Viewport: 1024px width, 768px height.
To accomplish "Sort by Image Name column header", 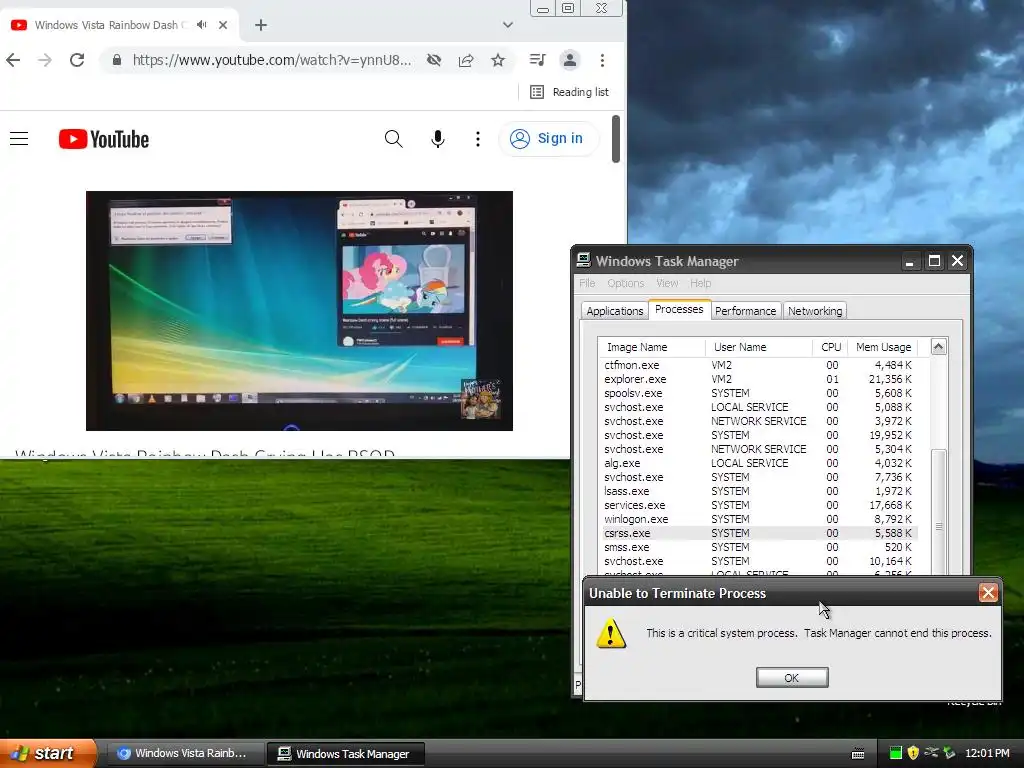I will pyautogui.click(x=651, y=347).
